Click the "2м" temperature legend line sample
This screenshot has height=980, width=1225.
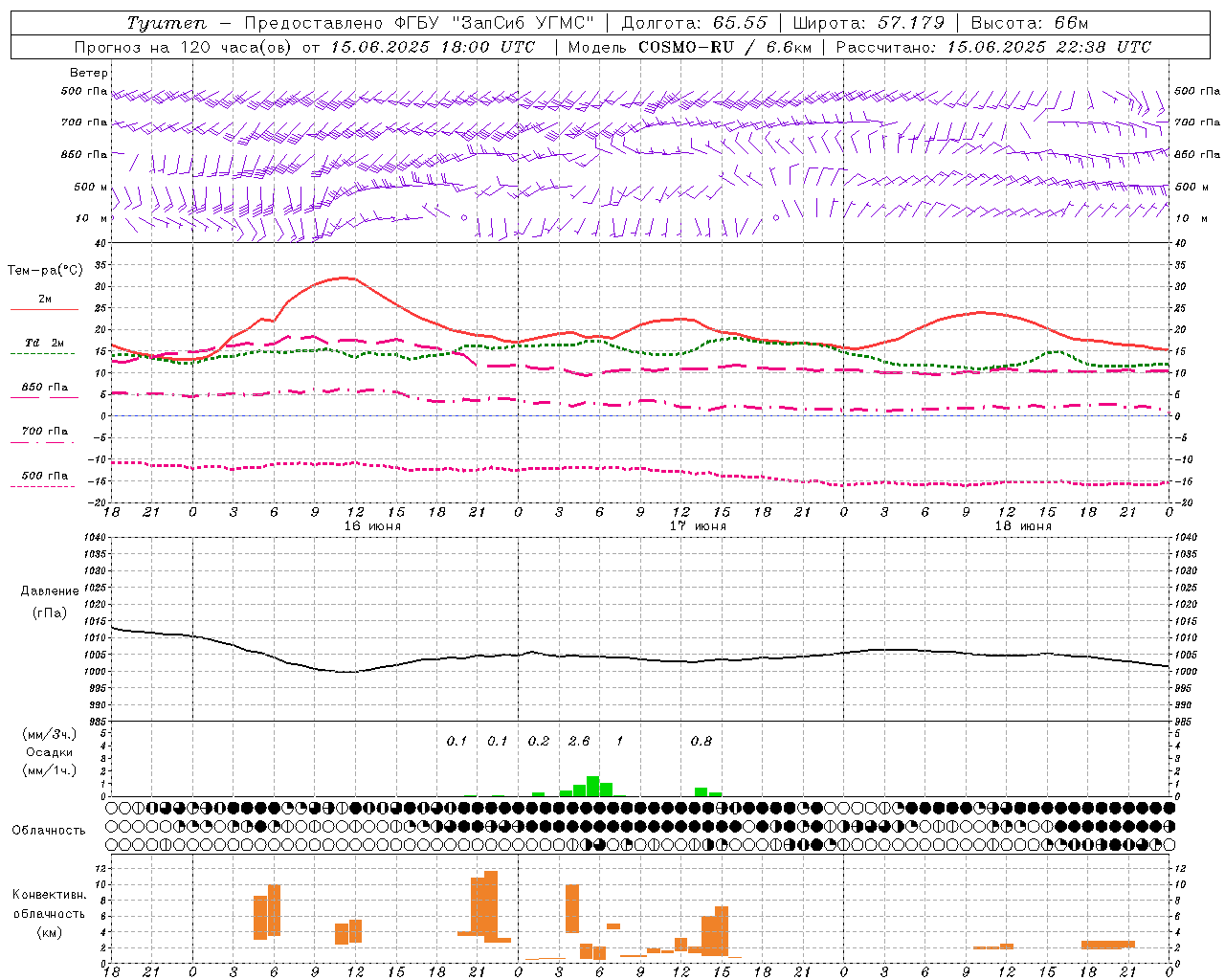pos(44,309)
